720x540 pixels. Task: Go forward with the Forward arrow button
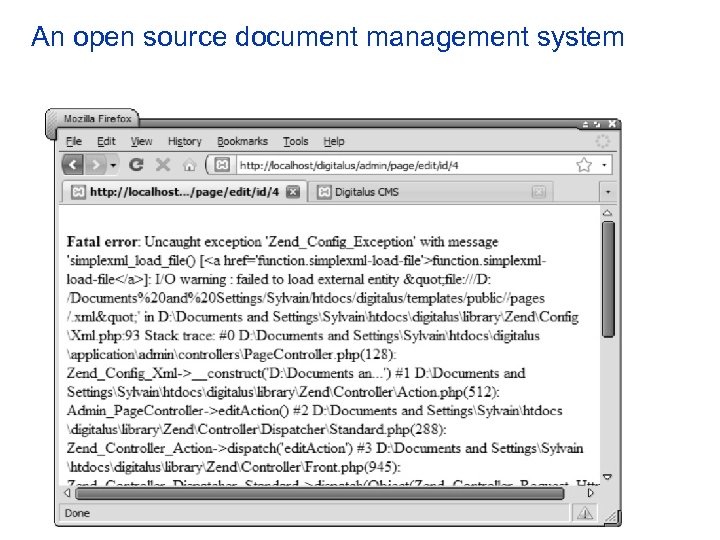[x=96, y=164]
